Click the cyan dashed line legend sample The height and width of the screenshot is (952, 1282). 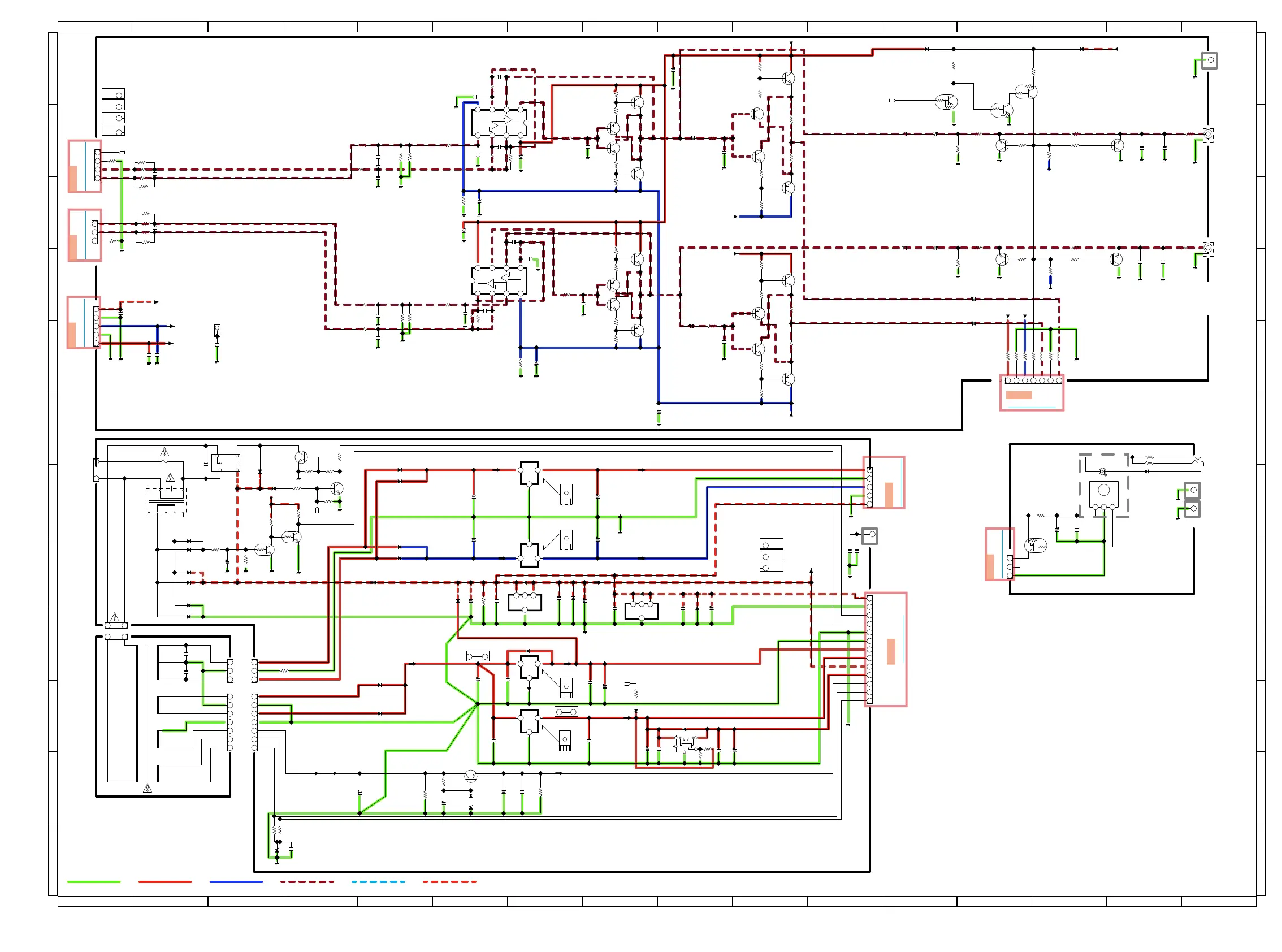coord(378,882)
